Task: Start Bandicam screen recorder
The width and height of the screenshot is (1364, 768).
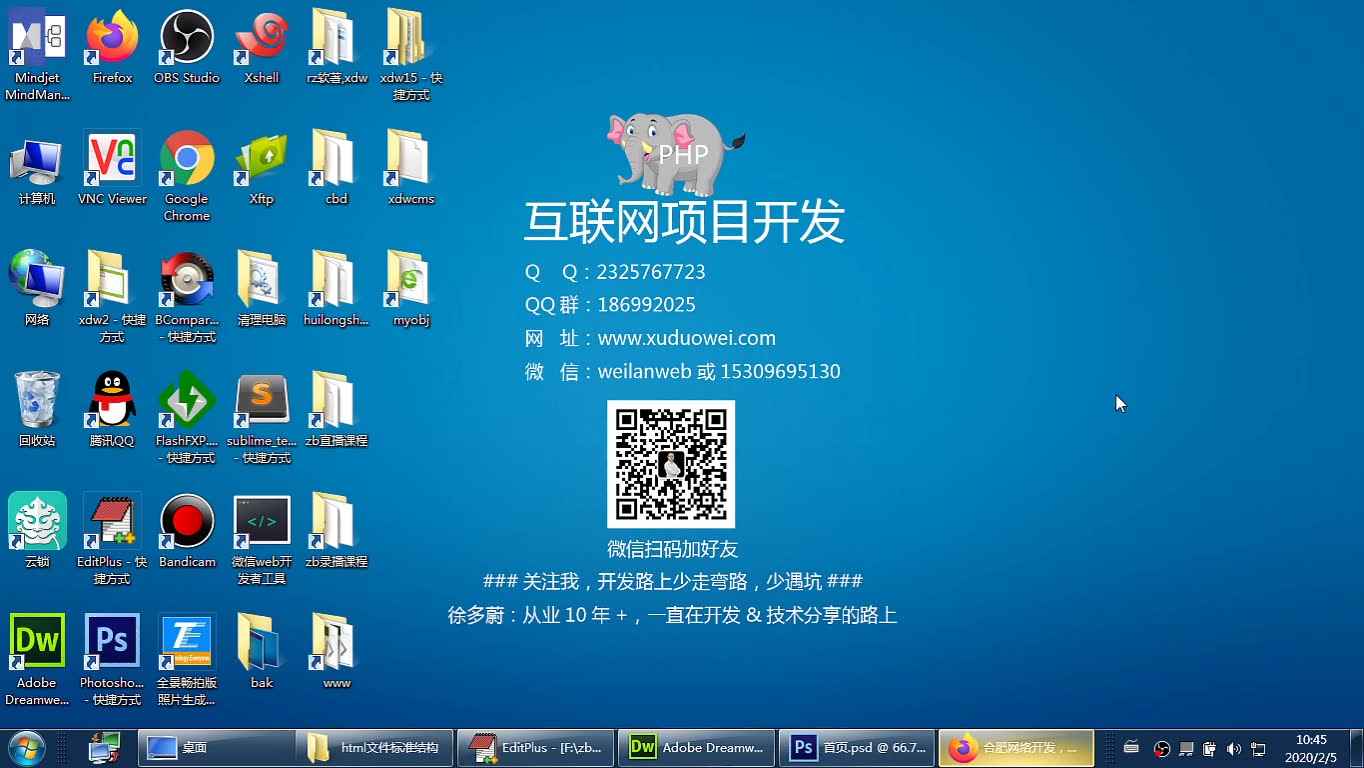Action: click(x=186, y=518)
